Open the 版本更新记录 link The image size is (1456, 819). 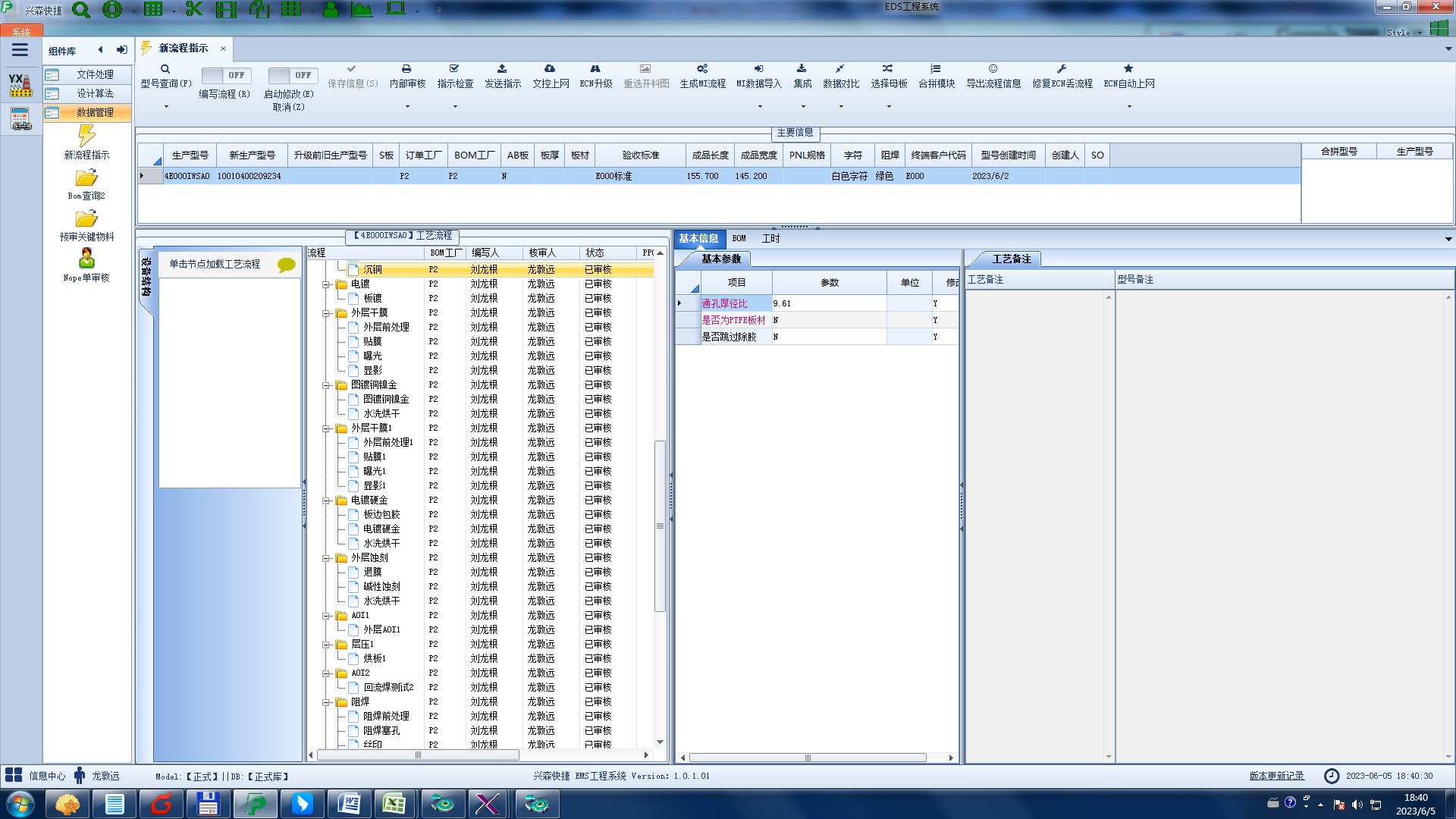tap(1277, 777)
